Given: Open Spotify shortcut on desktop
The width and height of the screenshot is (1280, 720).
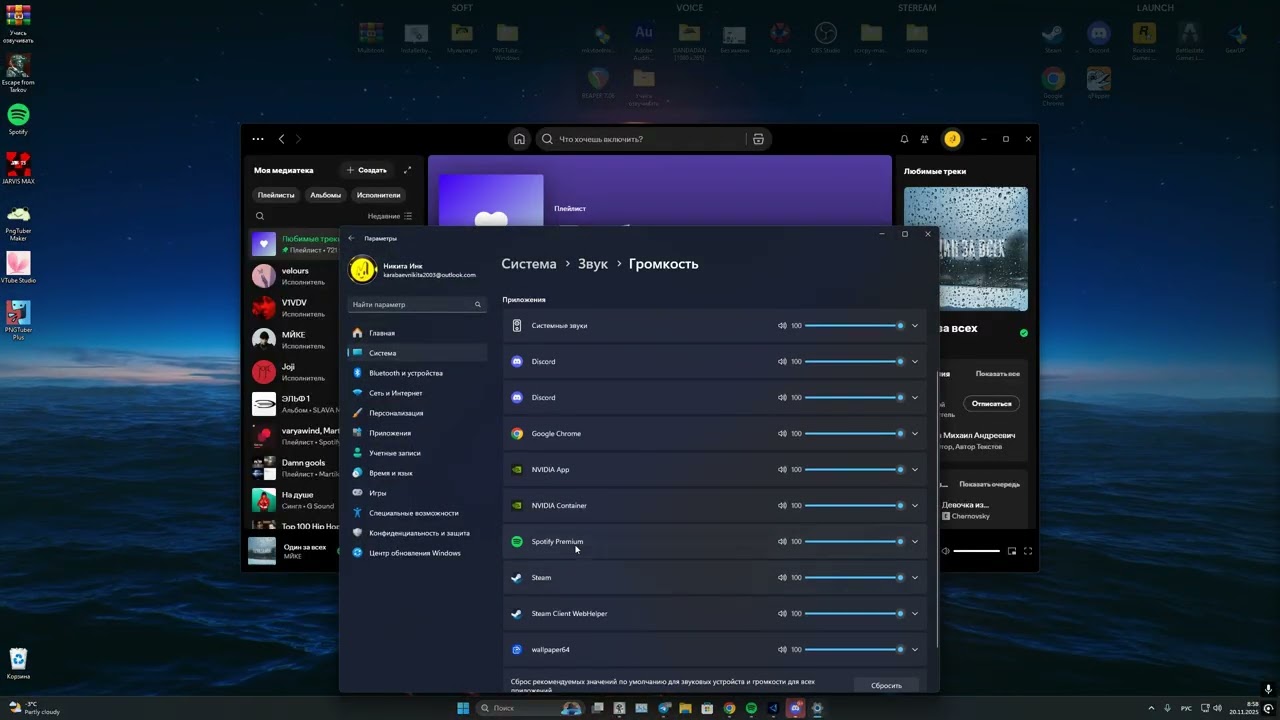Looking at the screenshot, I should click(x=18, y=119).
